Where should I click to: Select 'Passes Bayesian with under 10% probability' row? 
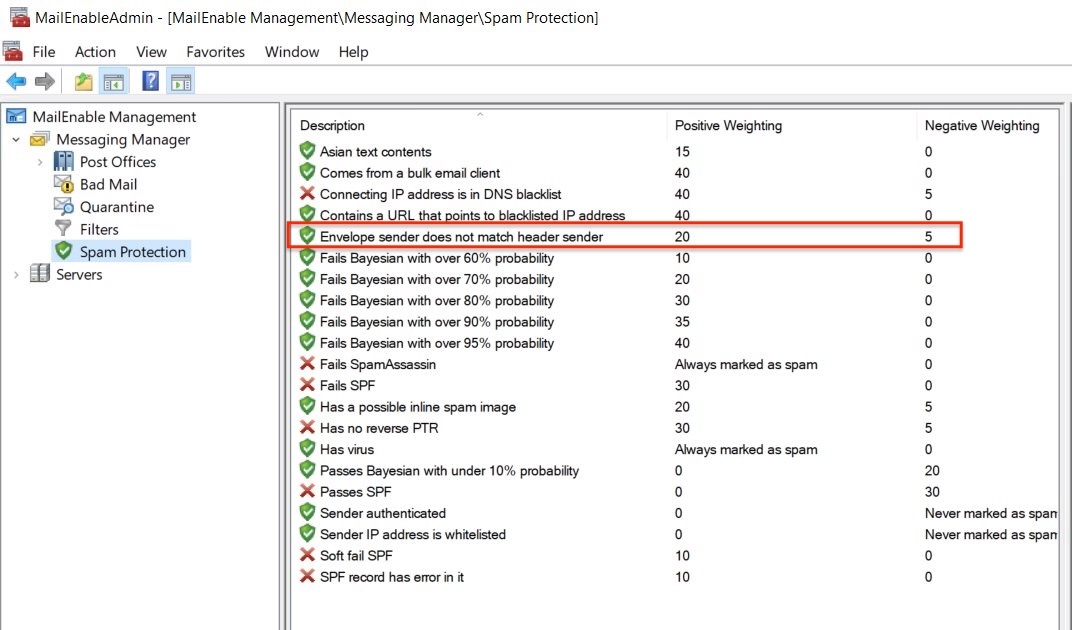pyautogui.click(x=677, y=470)
